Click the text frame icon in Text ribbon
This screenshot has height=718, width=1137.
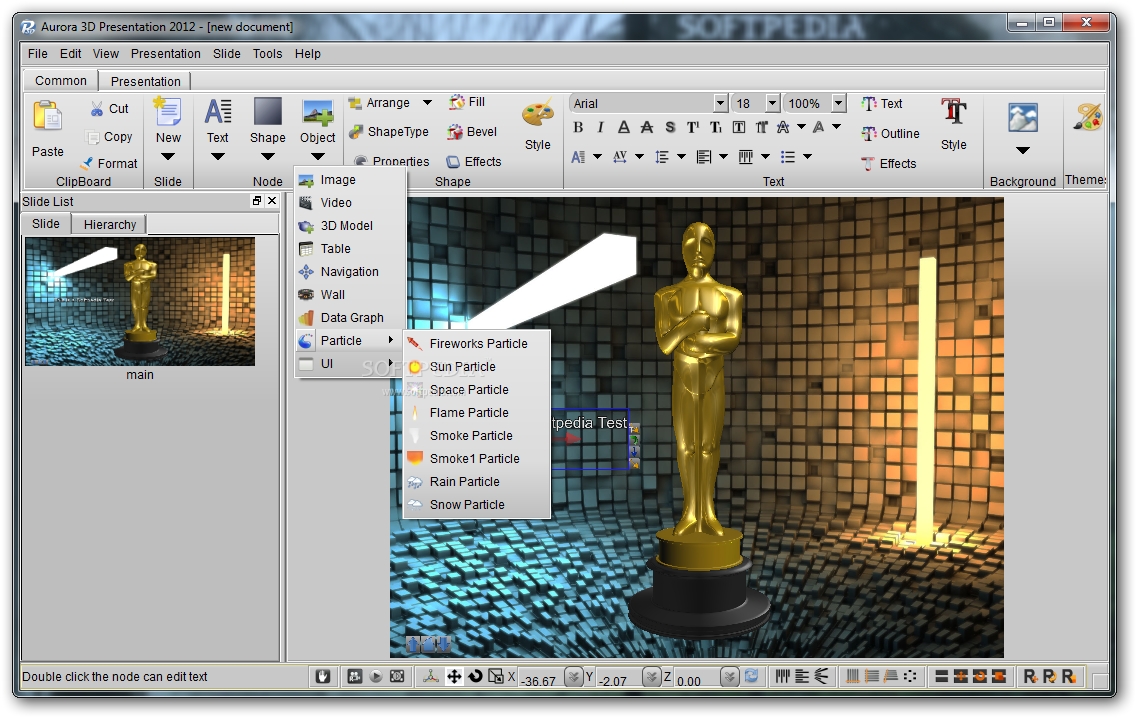738,128
